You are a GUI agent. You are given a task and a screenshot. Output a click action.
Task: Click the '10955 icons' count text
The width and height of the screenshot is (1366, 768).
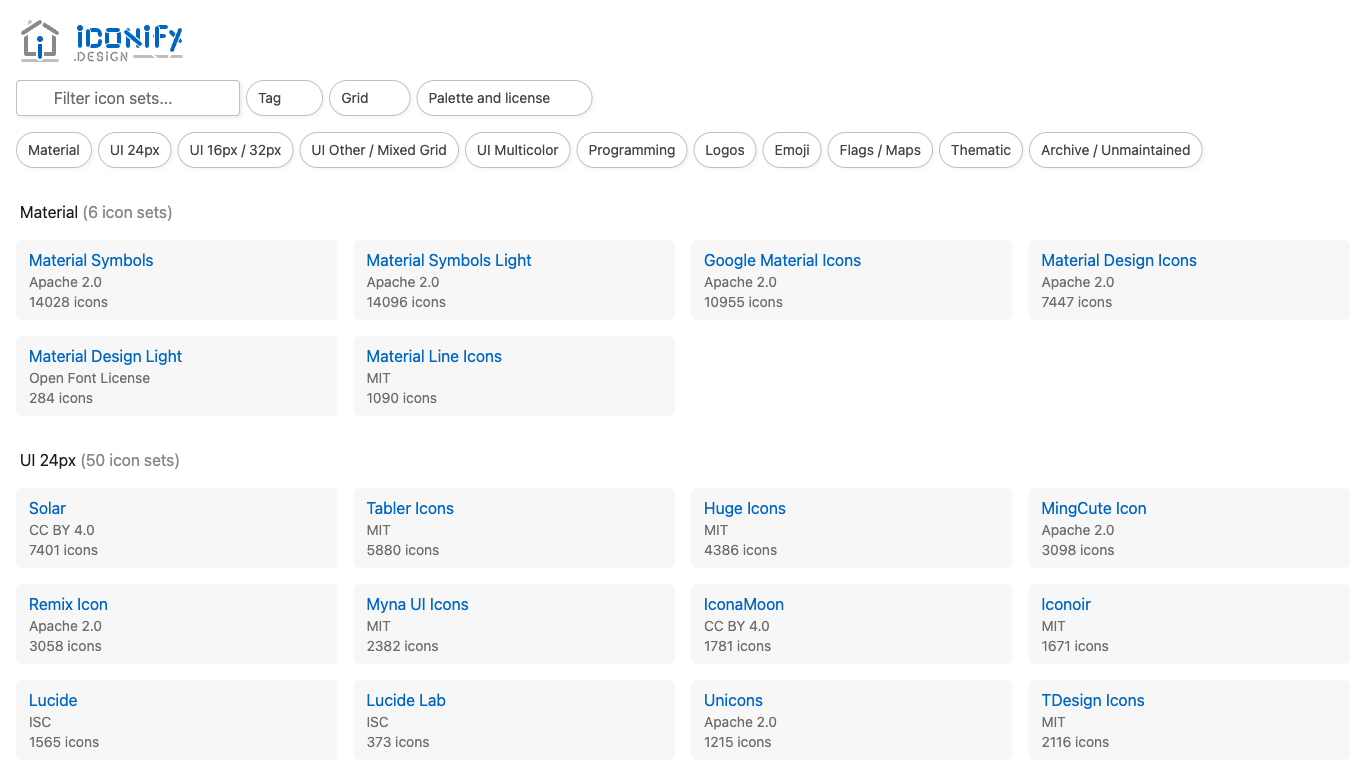[x=743, y=302]
